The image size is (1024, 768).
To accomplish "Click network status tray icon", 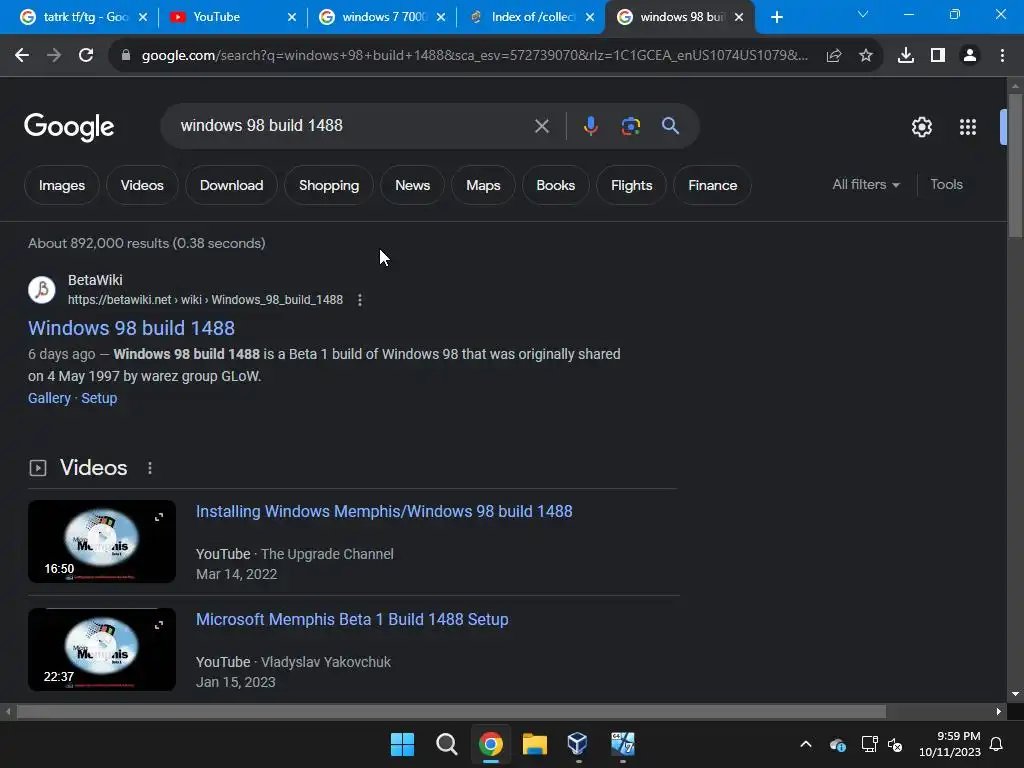I will coord(869,744).
